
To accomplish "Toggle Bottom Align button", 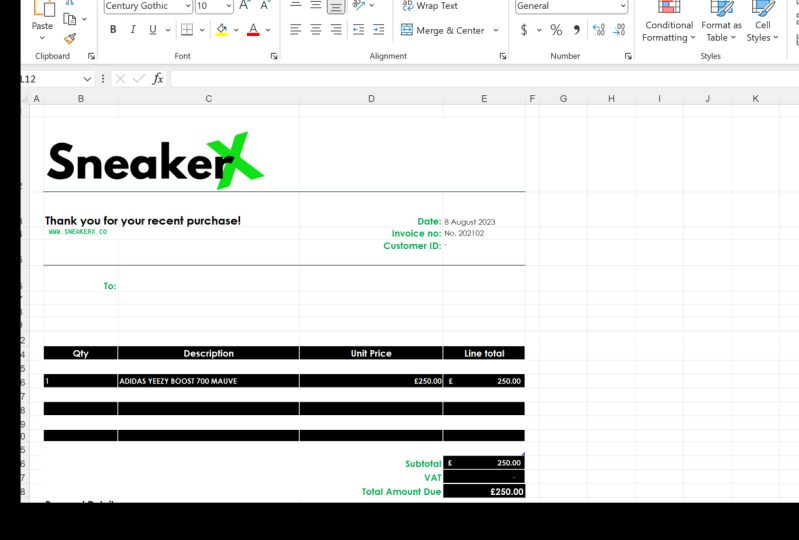I will click(336, 6).
